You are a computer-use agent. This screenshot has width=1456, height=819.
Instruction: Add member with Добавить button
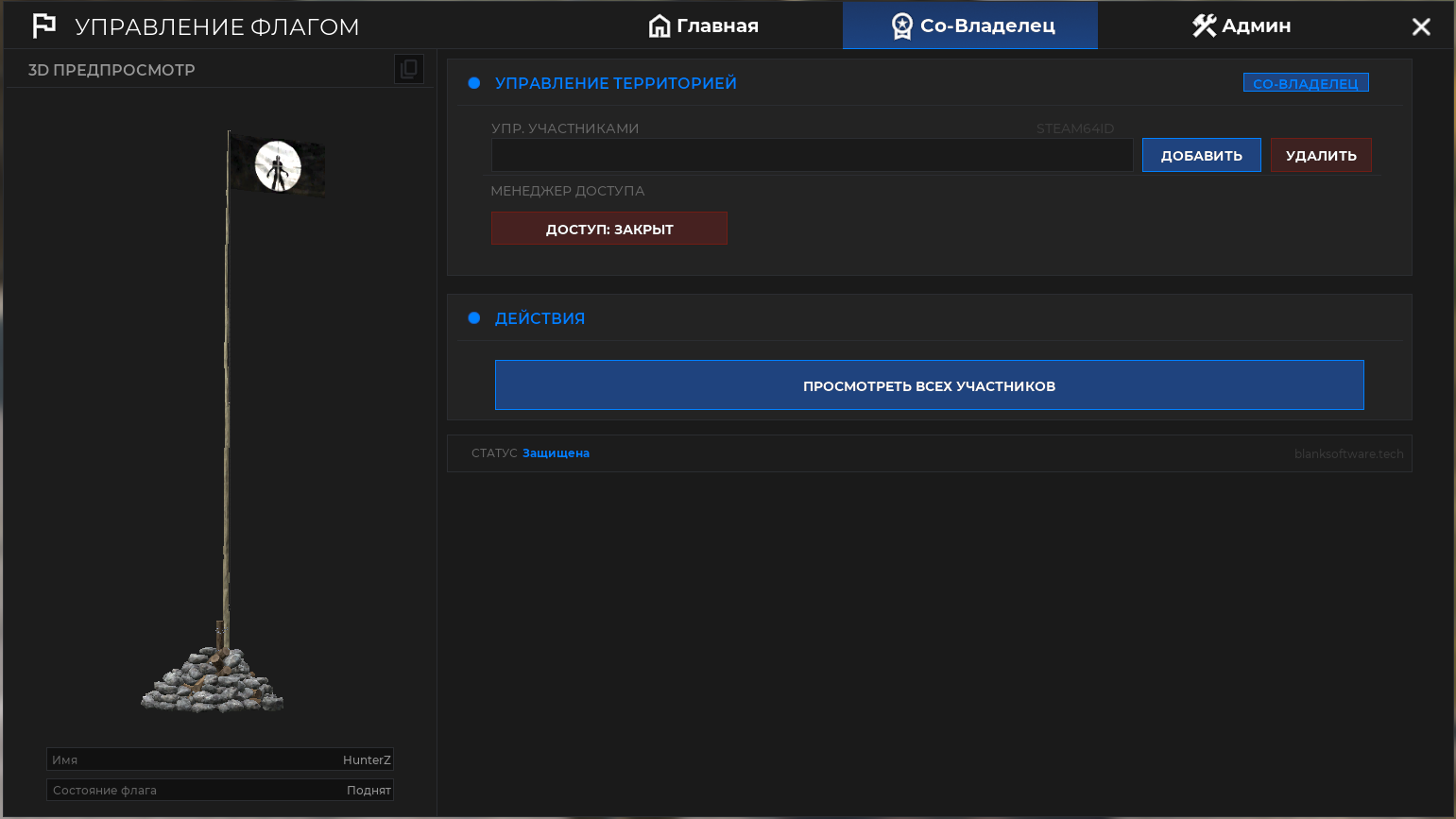(1202, 155)
